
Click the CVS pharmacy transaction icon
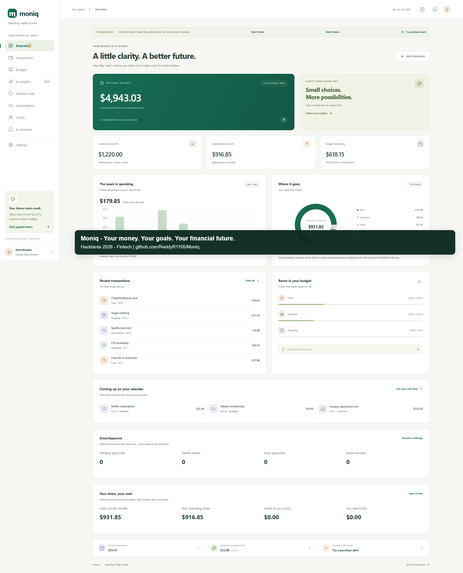[104, 345]
